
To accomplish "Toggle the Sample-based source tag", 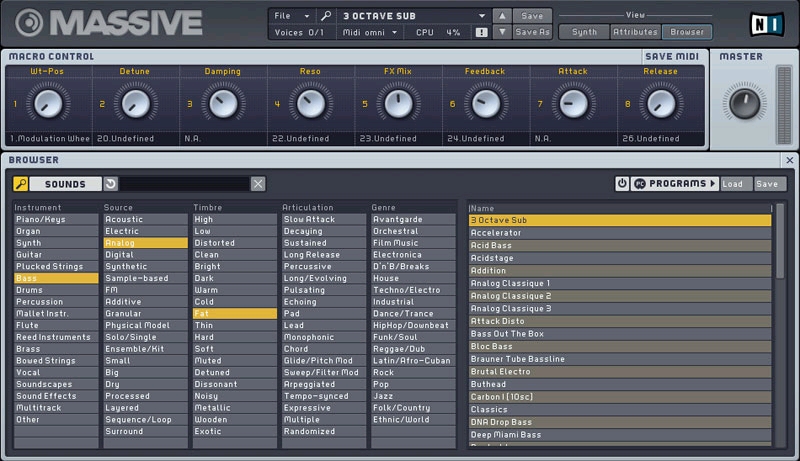I will pyautogui.click(x=145, y=278).
